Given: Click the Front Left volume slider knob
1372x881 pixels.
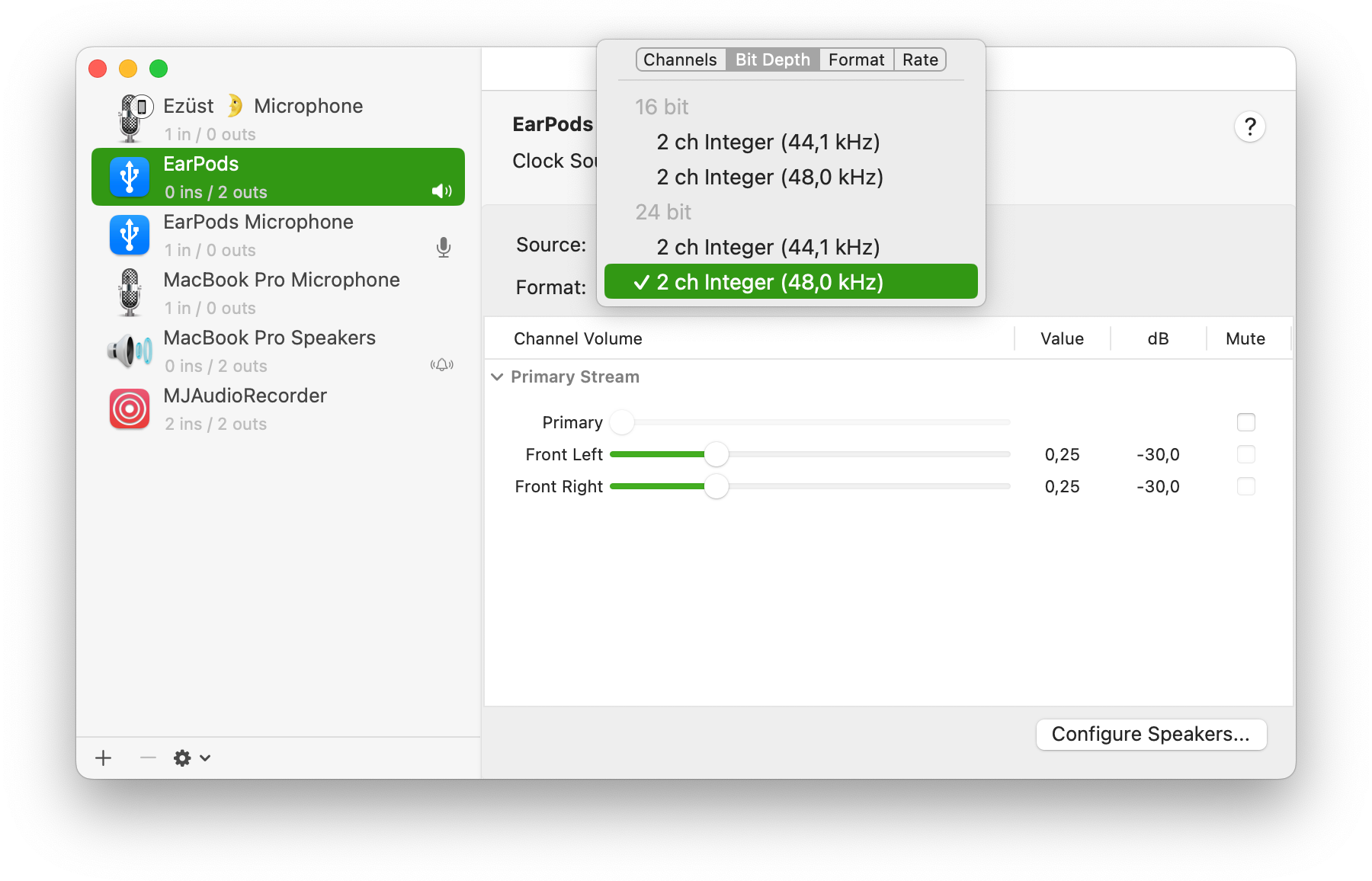Looking at the screenshot, I should tap(716, 454).
